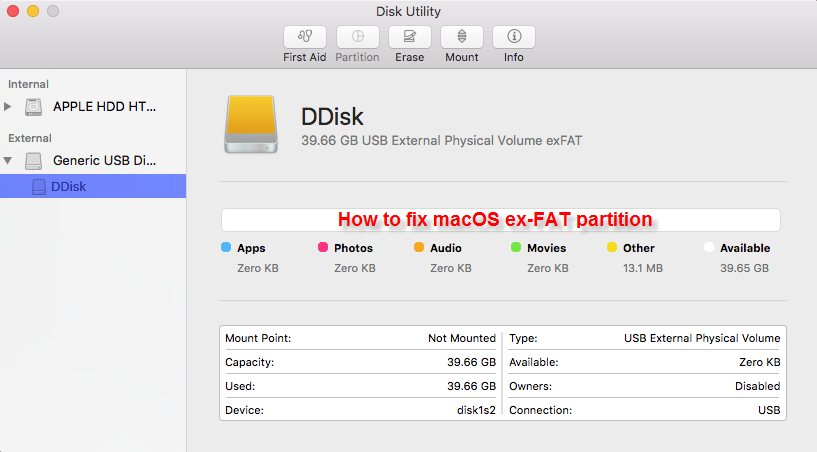This screenshot has height=452, width=817.
Task: Select the DDisk volume row
Action: tap(93, 186)
